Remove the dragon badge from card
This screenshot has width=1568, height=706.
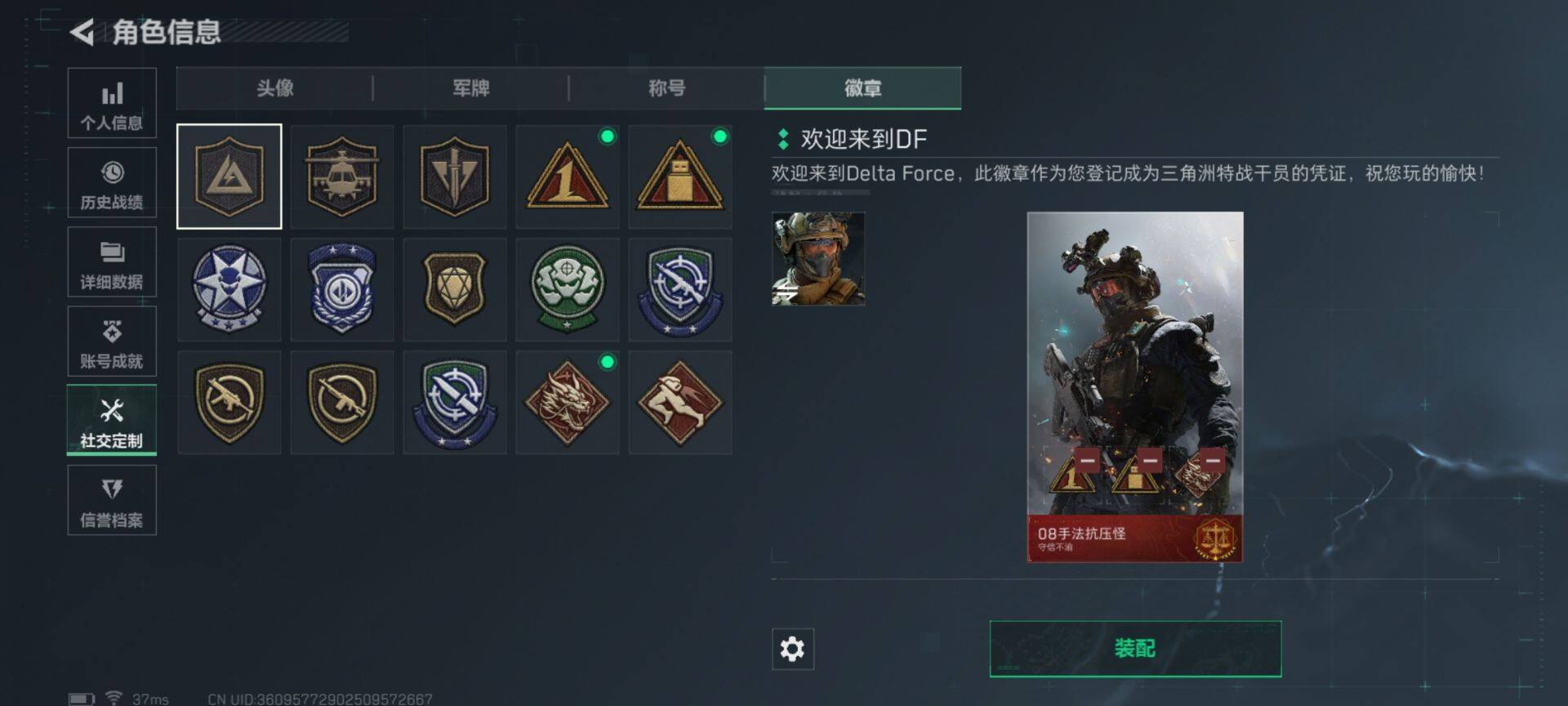click(x=1213, y=460)
